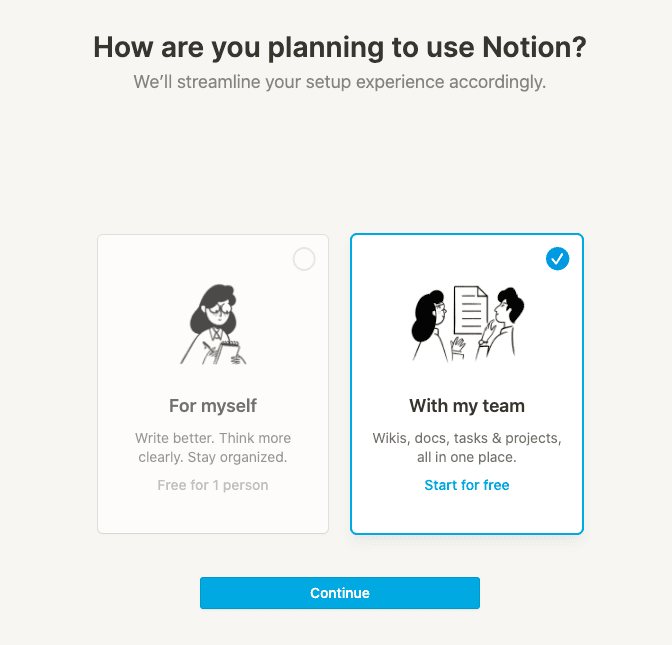
Task: Click the man touching his chin illustration
Action: pyautogui.click(x=501, y=324)
